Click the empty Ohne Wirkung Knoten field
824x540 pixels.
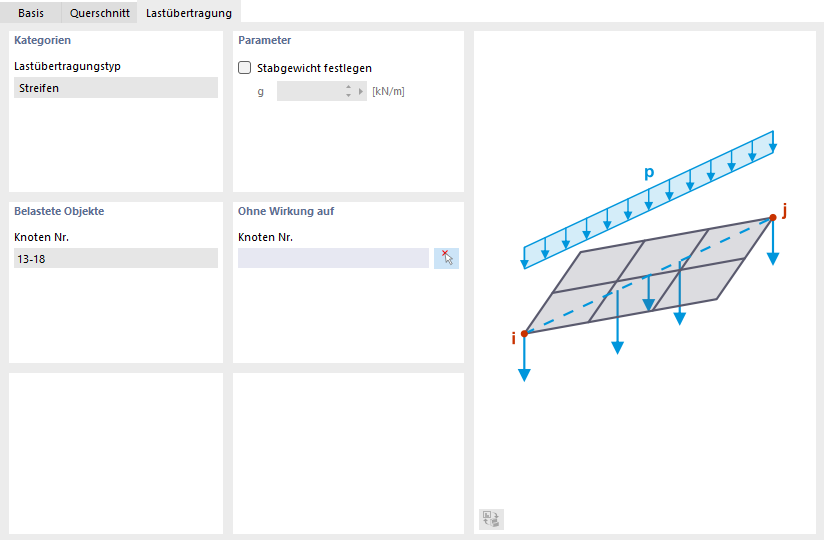333,258
